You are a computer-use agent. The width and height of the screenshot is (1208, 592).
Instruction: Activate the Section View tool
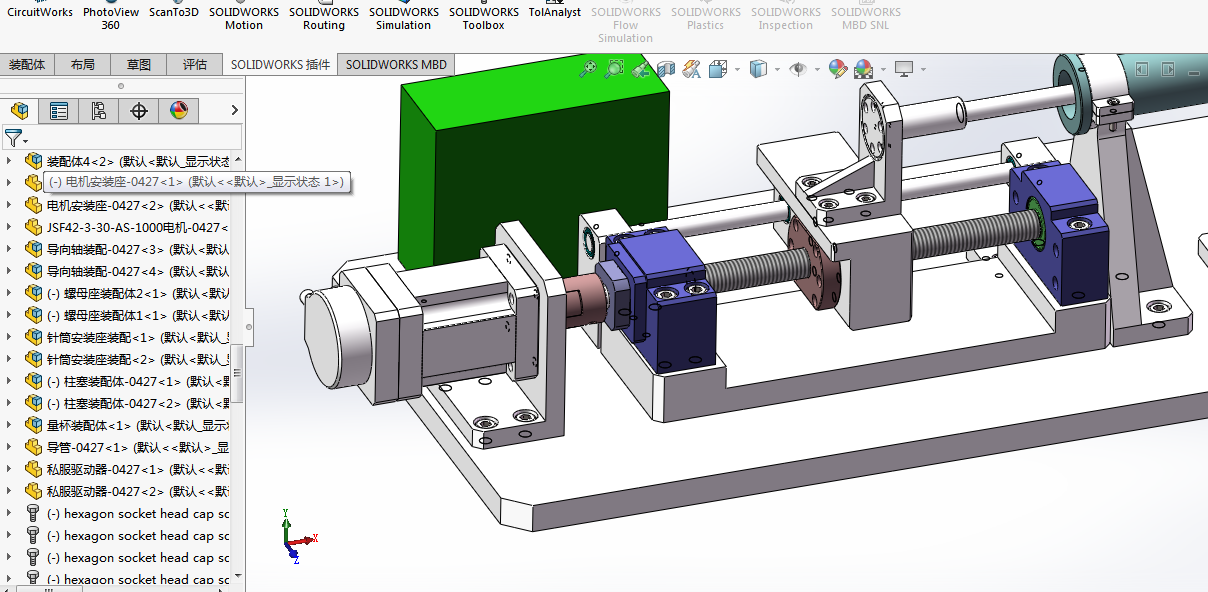point(666,69)
